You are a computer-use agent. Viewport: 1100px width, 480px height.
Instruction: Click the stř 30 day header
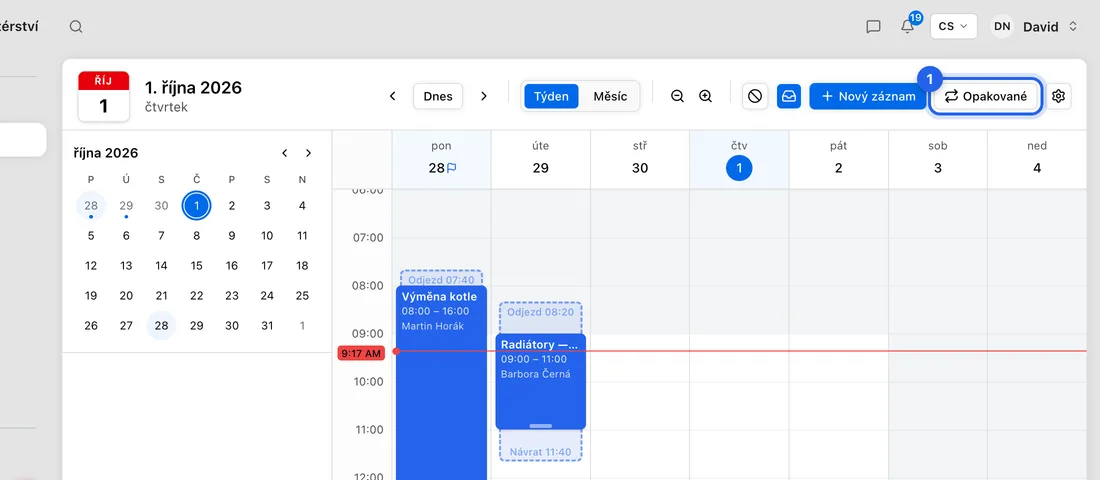tap(640, 157)
